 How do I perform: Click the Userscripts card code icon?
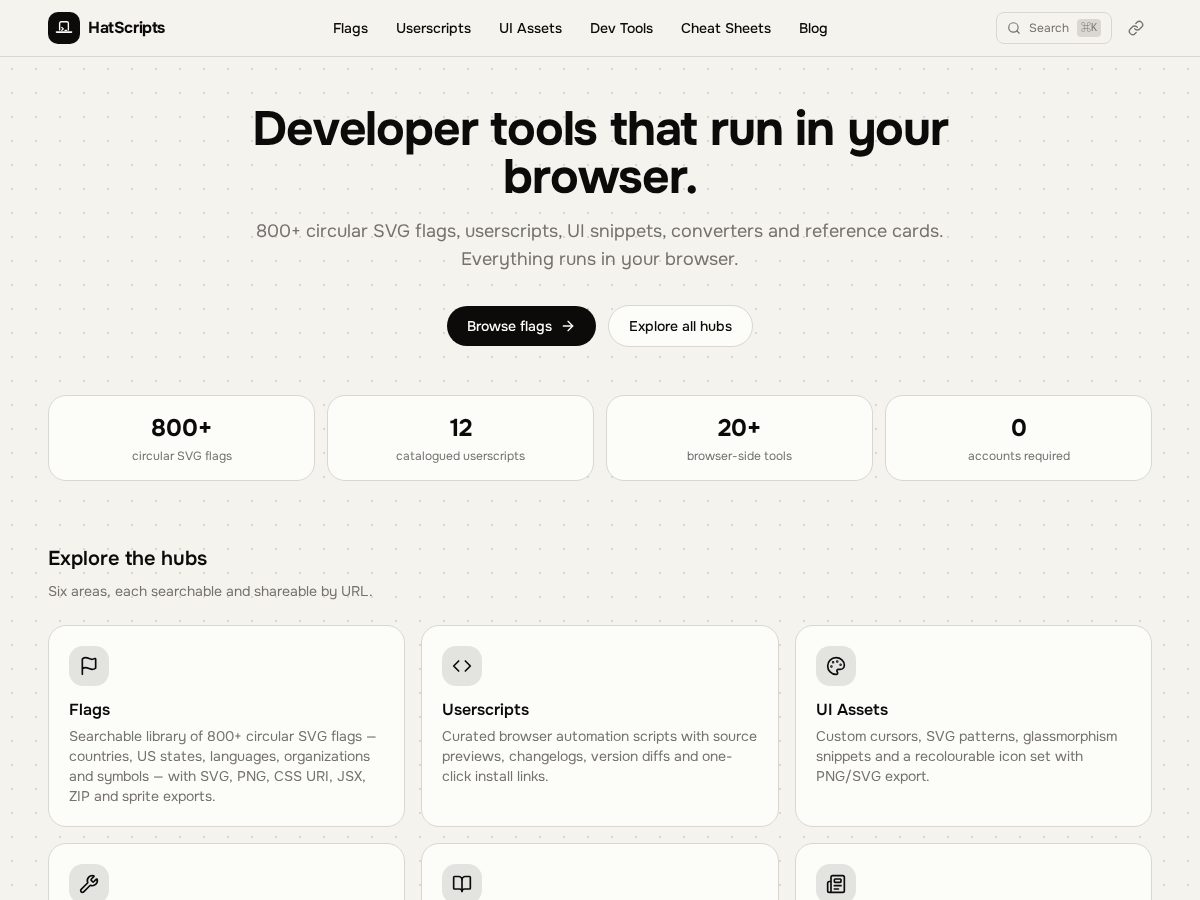462,666
